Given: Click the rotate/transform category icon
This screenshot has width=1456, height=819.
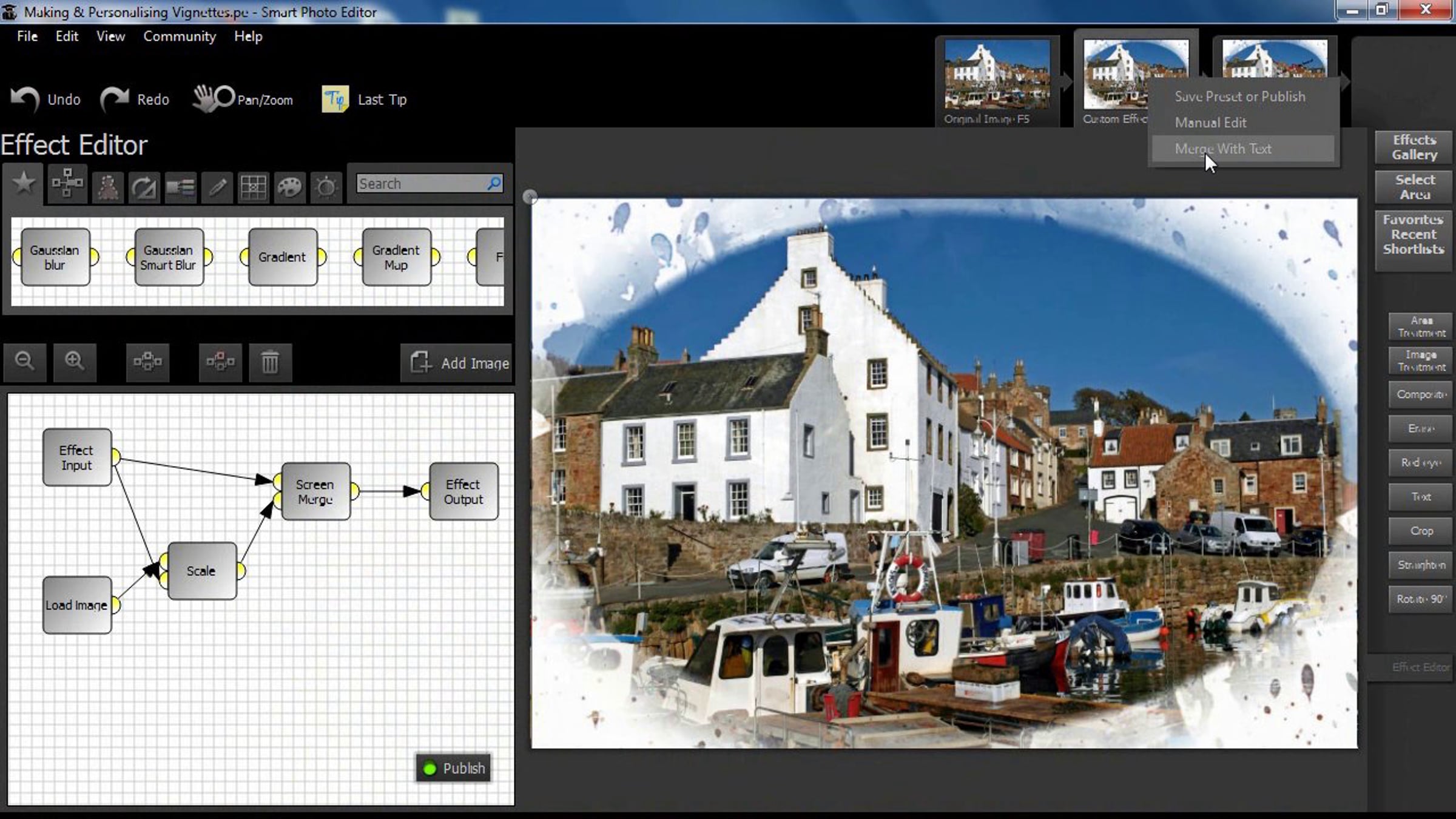Looking at the screenshot, I should pyautogui.click(x=144, y=187).
